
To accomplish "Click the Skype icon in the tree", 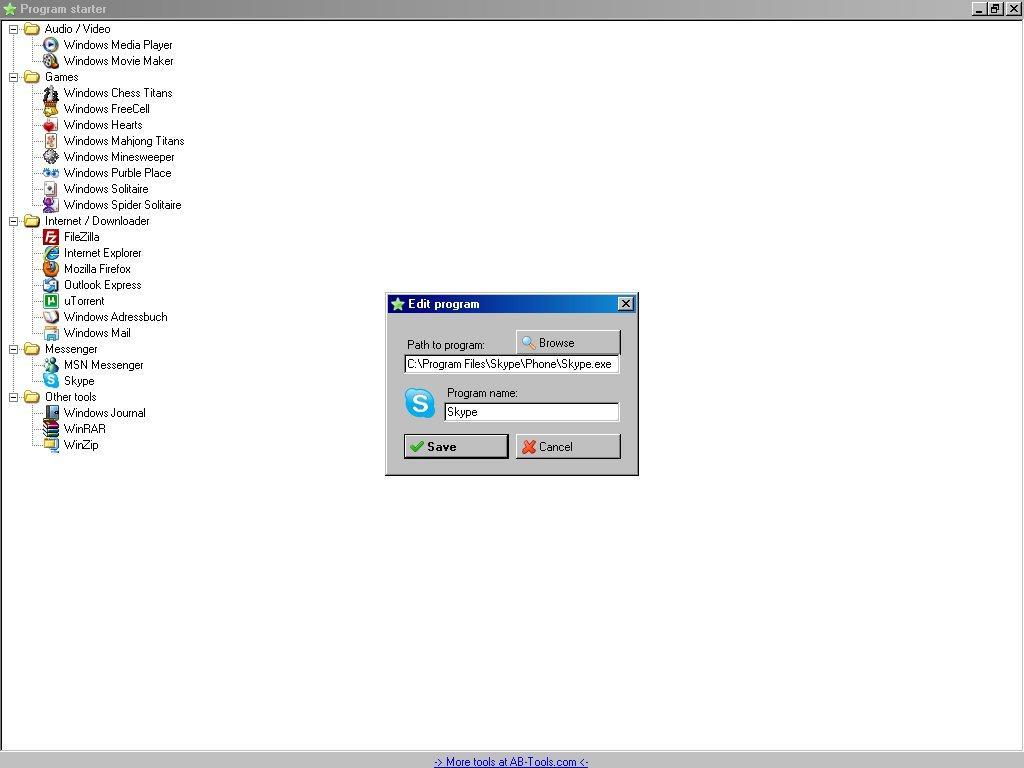I will click(51, 381).
